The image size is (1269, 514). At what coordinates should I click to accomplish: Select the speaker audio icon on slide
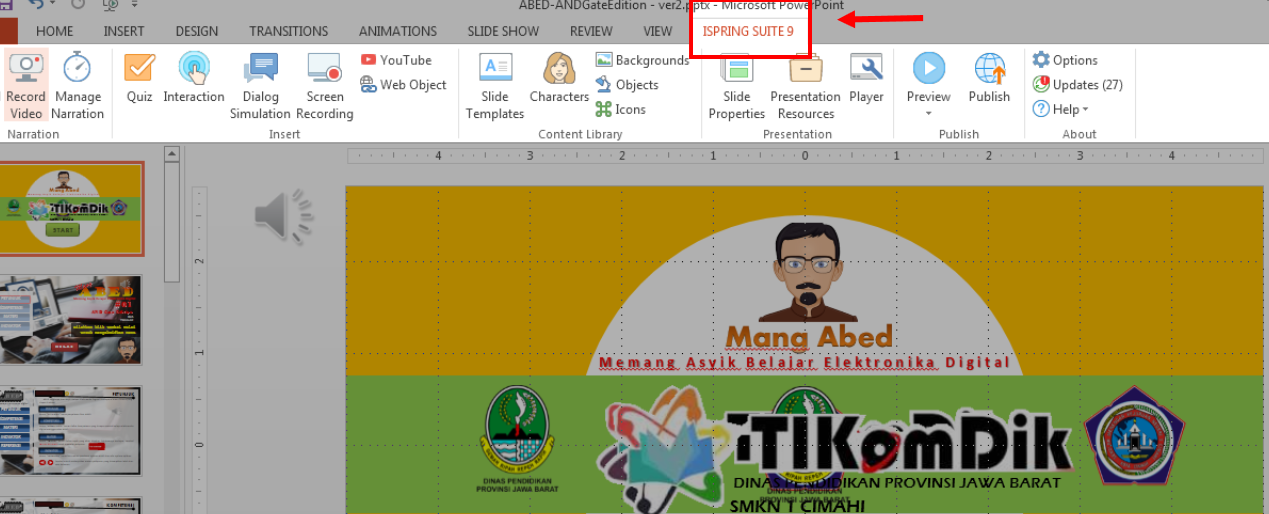(284, 215)
